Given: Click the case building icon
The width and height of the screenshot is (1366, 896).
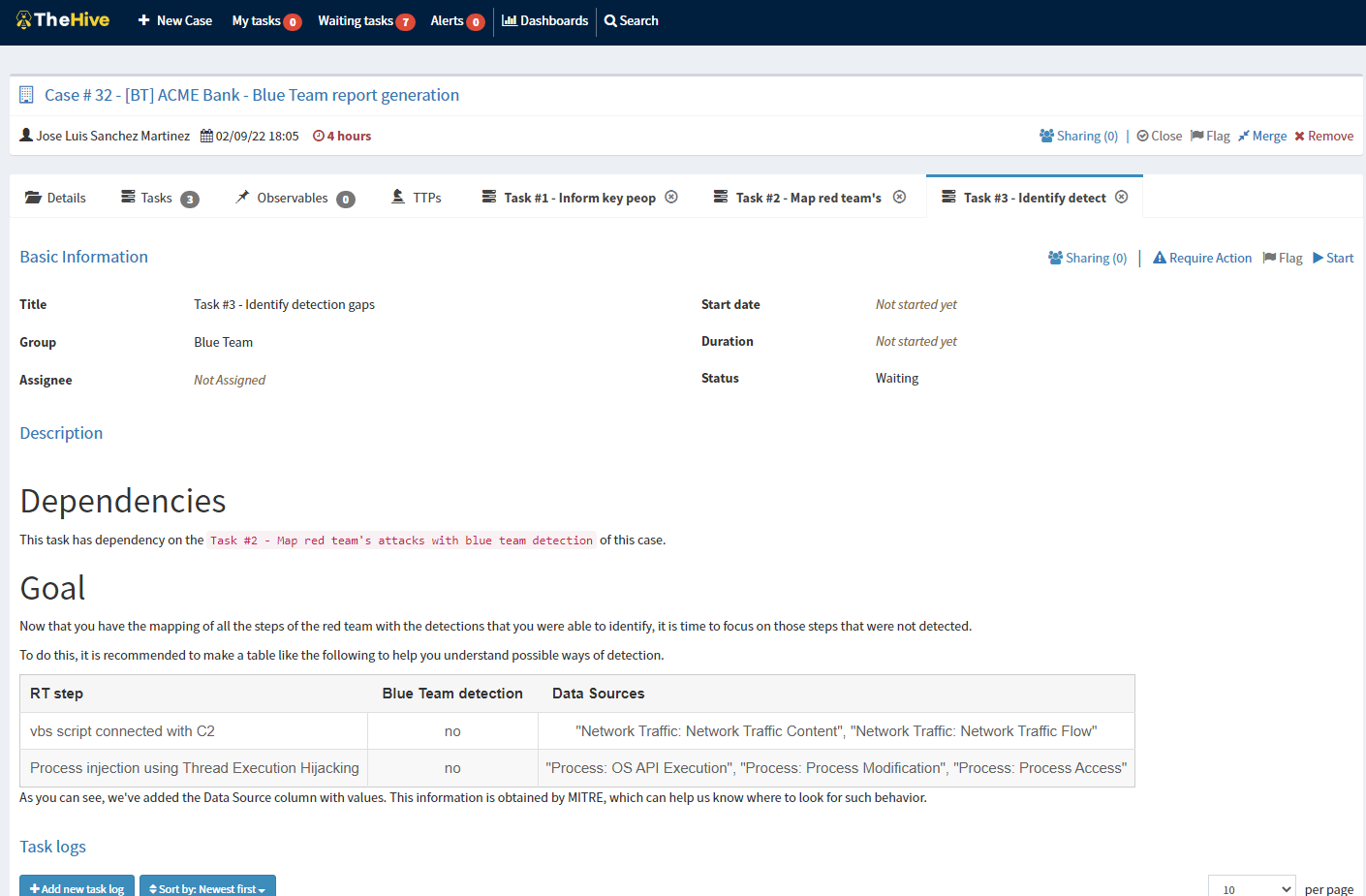Looking at the screenshot, I should click(26, 95).
